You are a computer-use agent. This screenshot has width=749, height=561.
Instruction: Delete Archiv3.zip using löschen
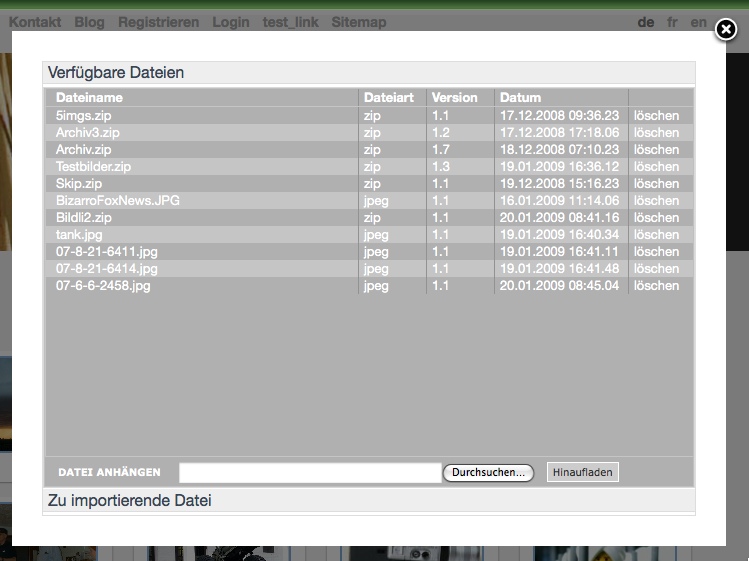[x=656, y=133]
